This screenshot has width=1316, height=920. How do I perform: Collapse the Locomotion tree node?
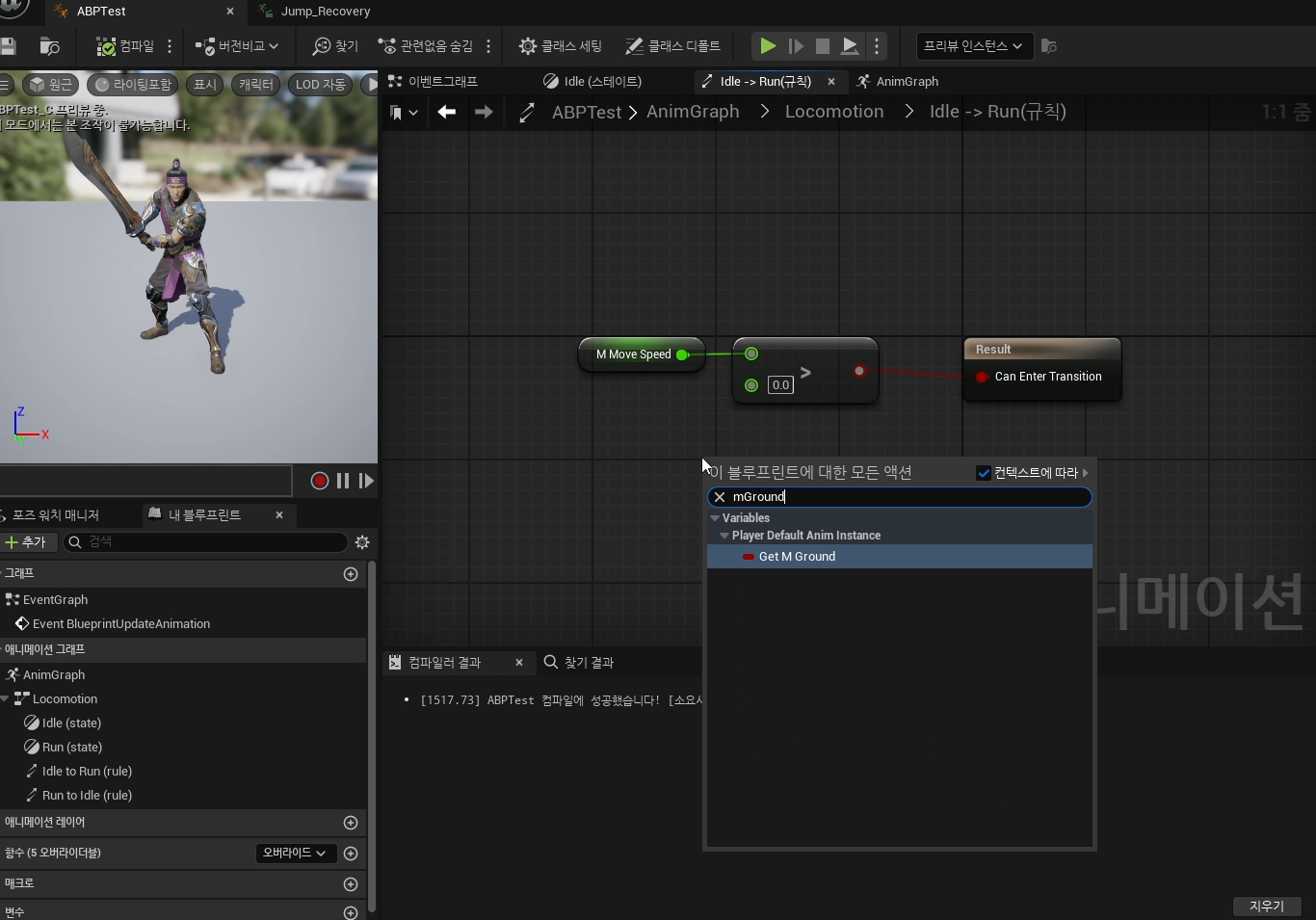5,699
